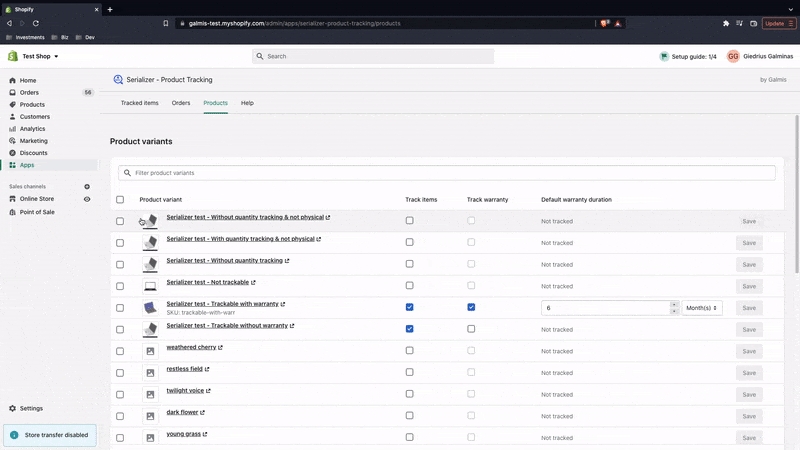Open Giedrius Galminas account menu
This screenshot has width=800, height=450.
click(x=760, y=57)
